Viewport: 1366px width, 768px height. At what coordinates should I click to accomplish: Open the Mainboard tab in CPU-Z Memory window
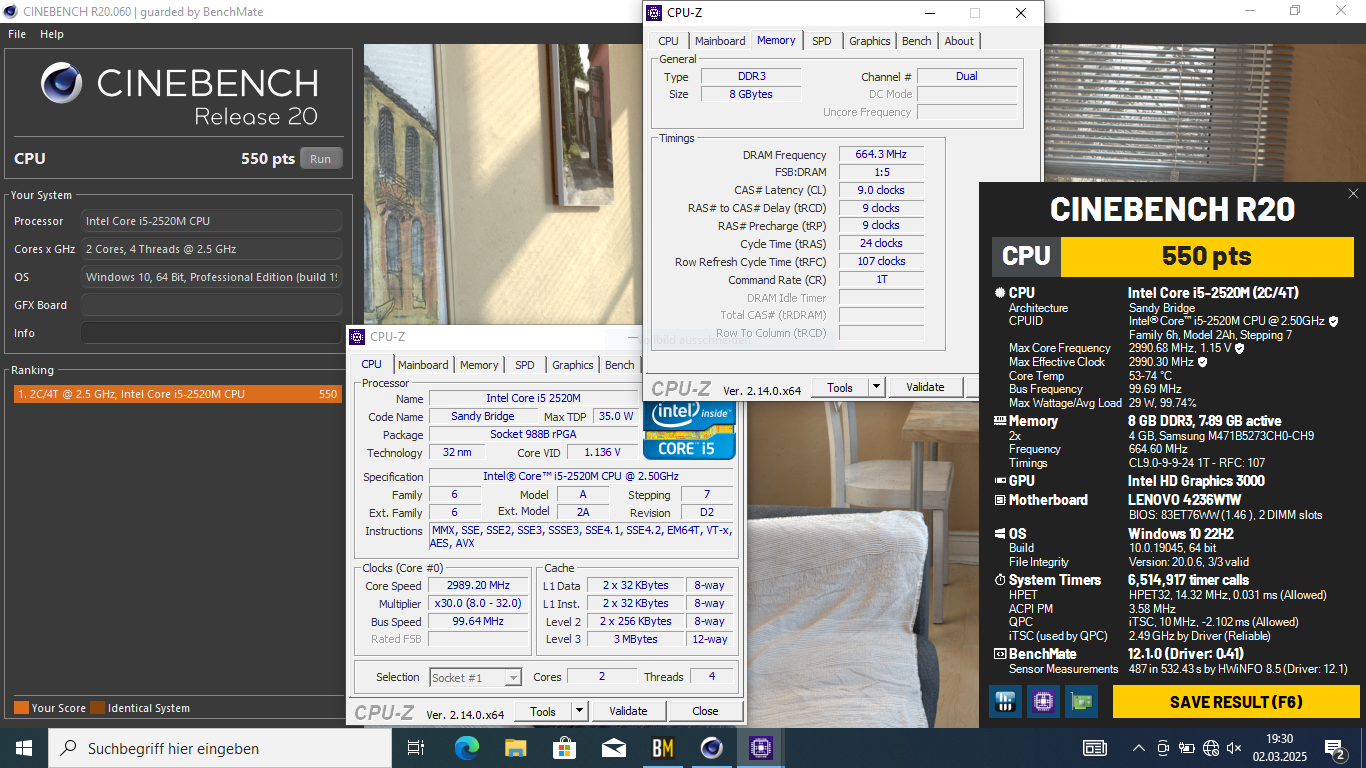(x=720, y=41)
